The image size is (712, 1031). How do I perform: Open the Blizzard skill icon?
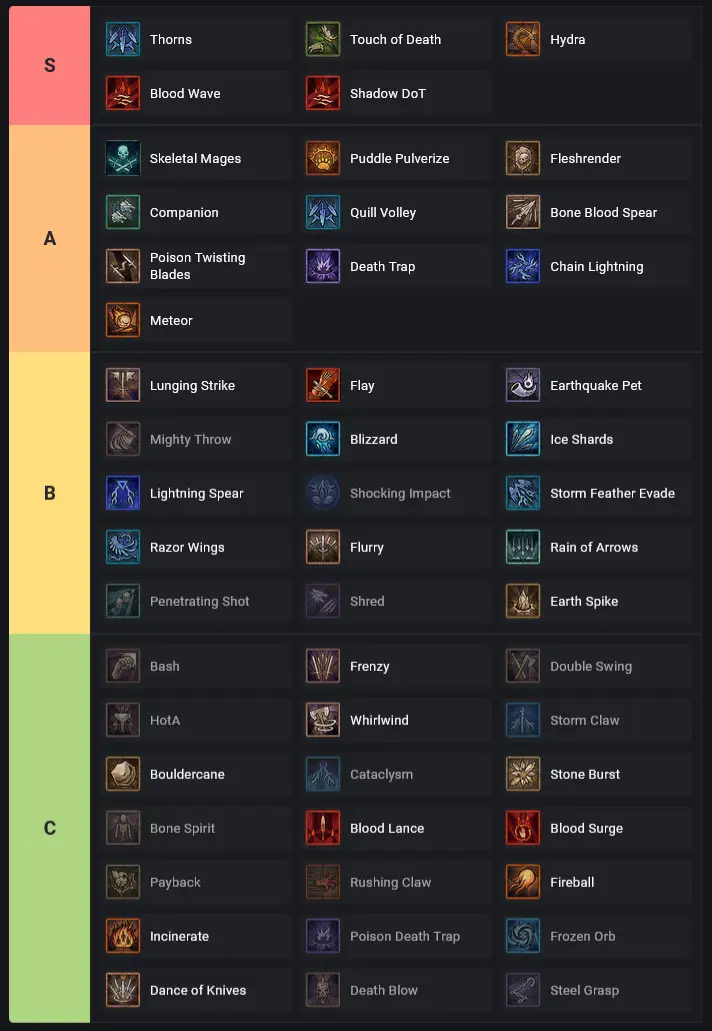(x=323, y=439)
